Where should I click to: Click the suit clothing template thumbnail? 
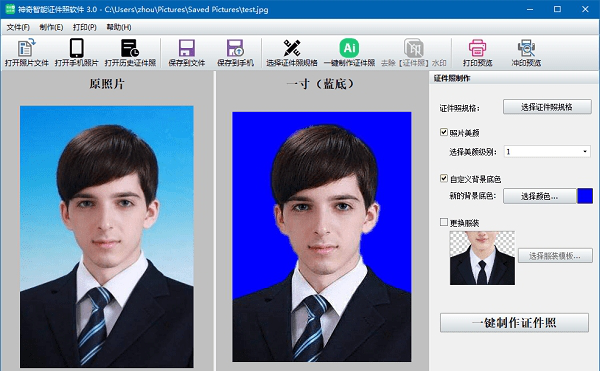(x=482, y=258)
